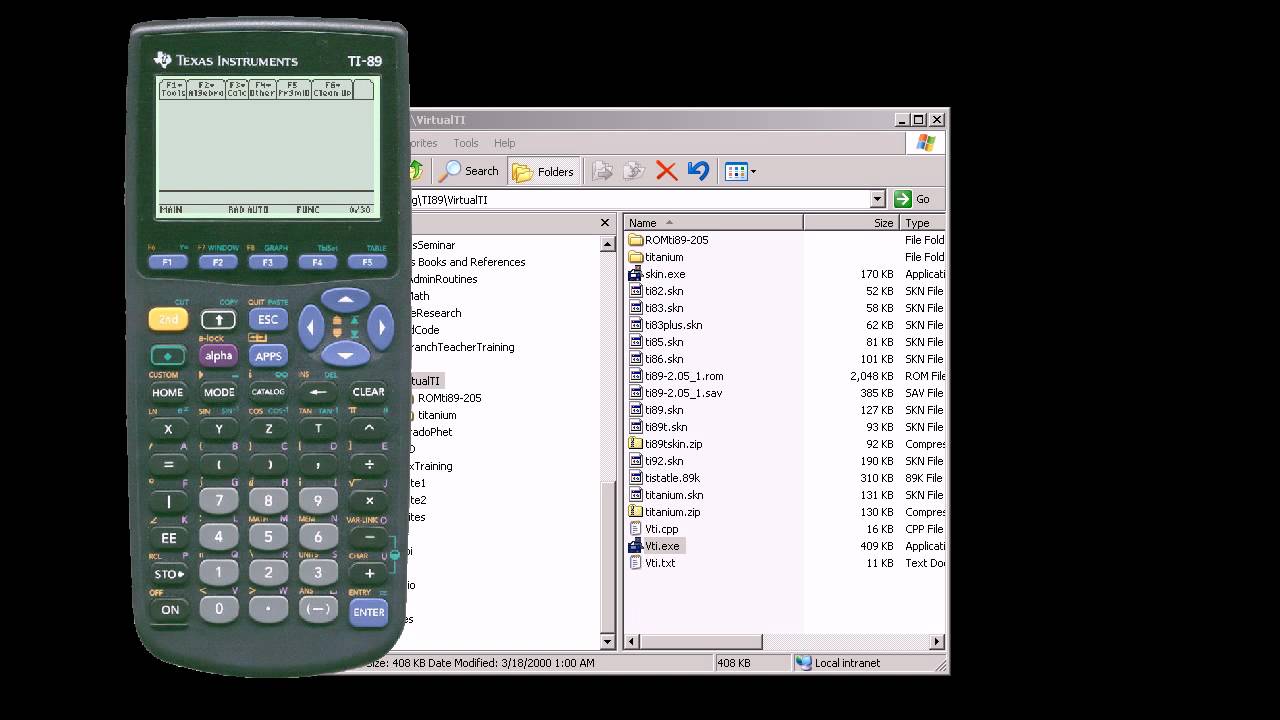Sort by Type column header

[x=922, y=223]
